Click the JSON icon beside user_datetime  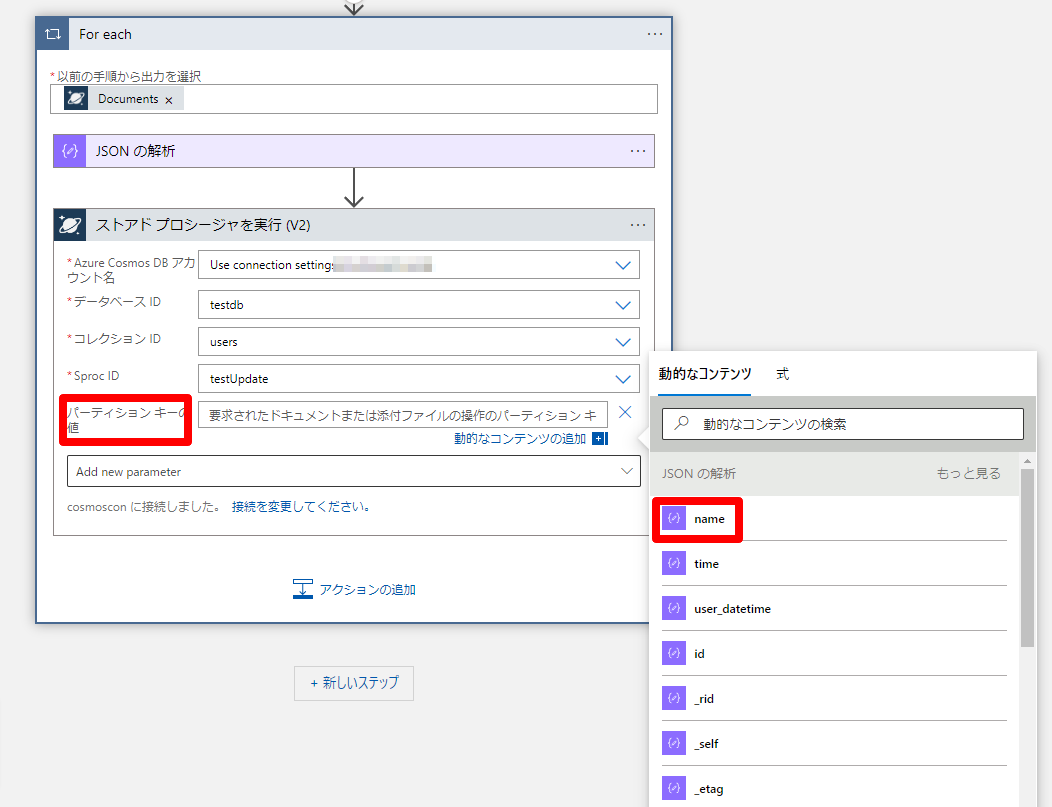click(x=674, y=608)
